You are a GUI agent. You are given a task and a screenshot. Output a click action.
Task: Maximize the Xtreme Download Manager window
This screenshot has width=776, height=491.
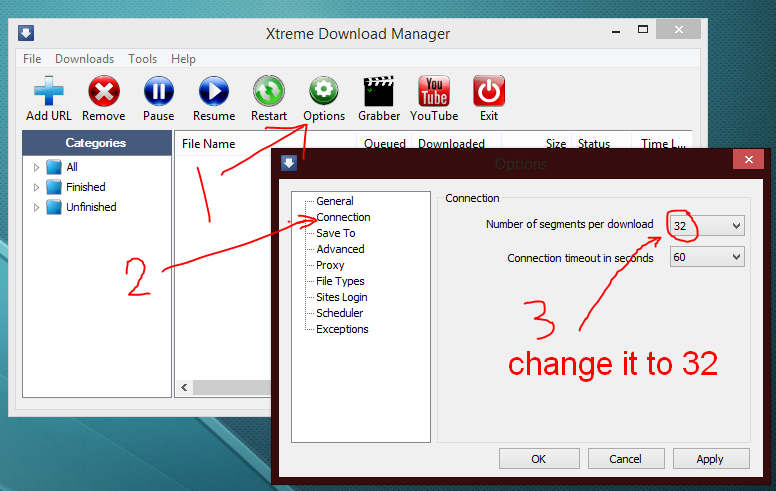(642, 30)
